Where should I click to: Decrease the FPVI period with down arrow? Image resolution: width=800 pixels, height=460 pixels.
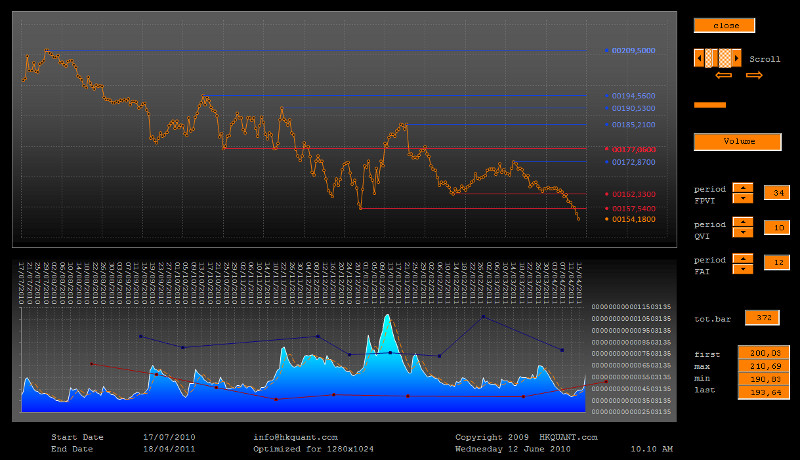click(x=743, y=197)
